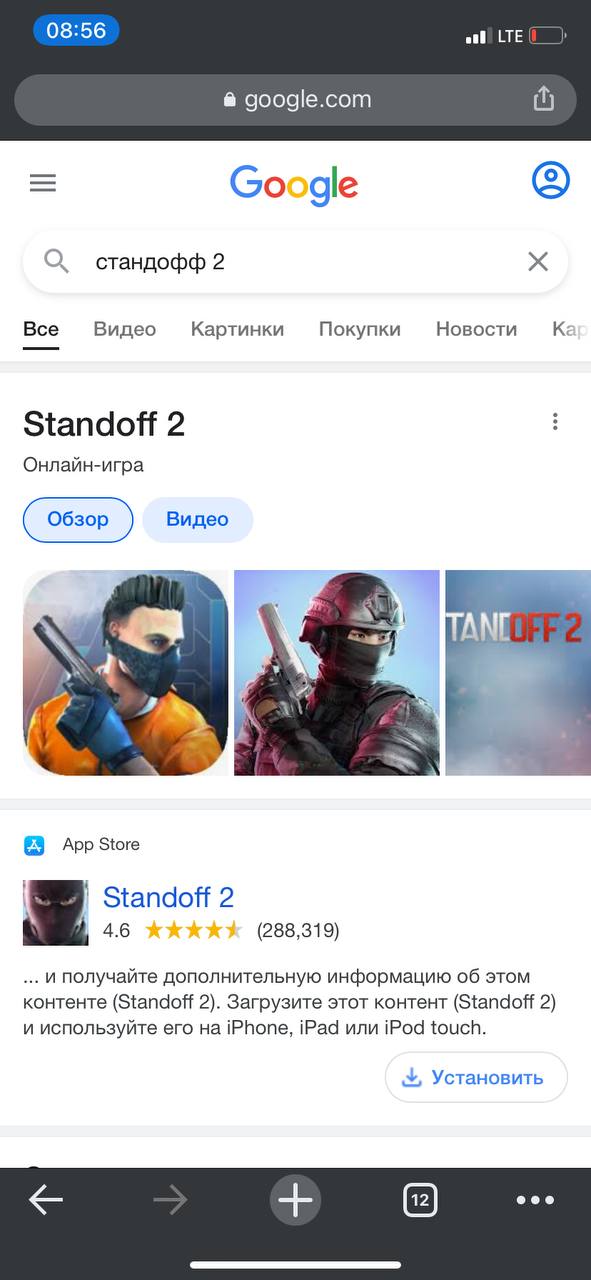Tap the share icon in address bar
The image size is (591, 1280).
[543, 98]
